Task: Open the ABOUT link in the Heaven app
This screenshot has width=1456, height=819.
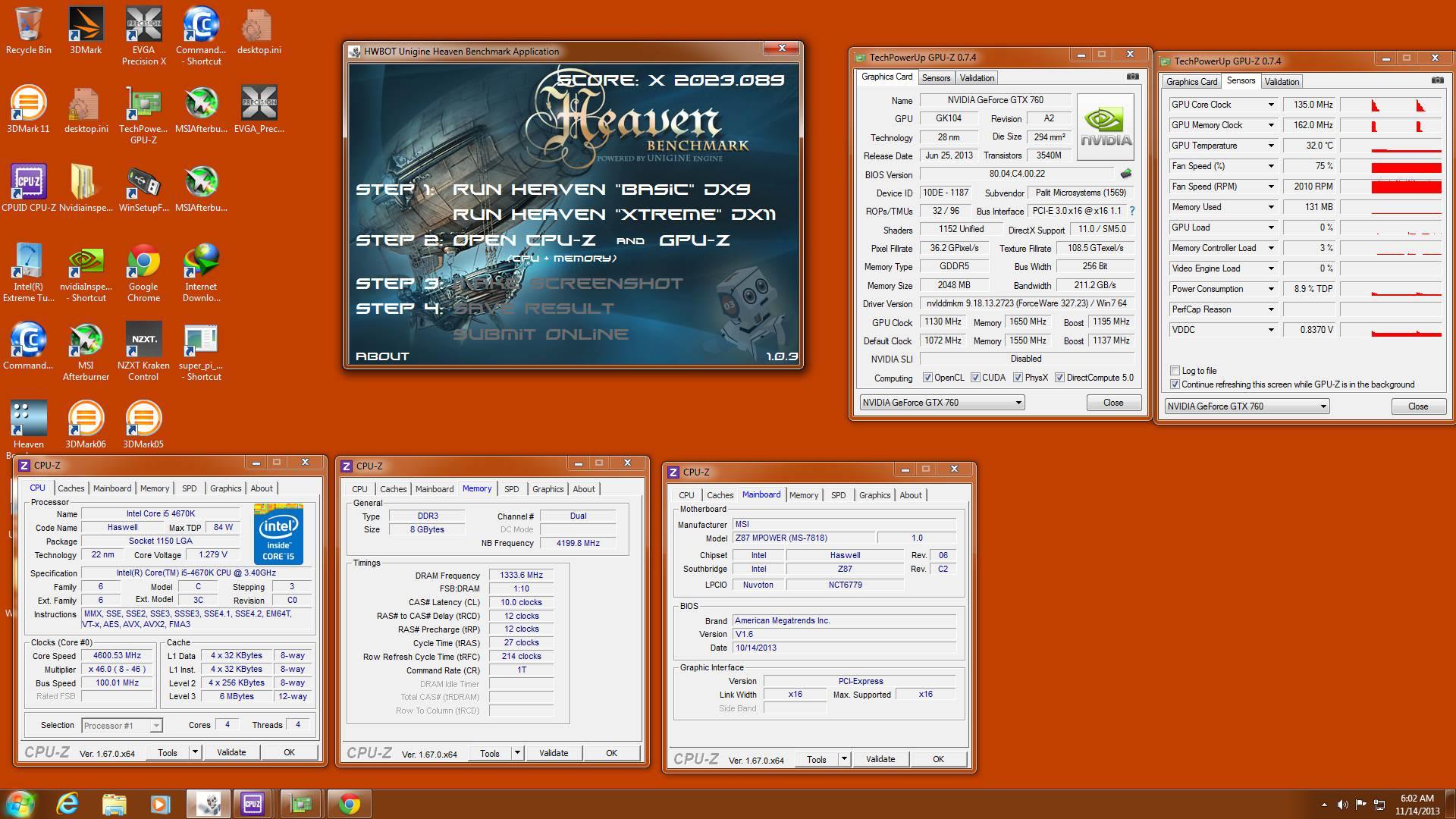Action: (382, 356)
